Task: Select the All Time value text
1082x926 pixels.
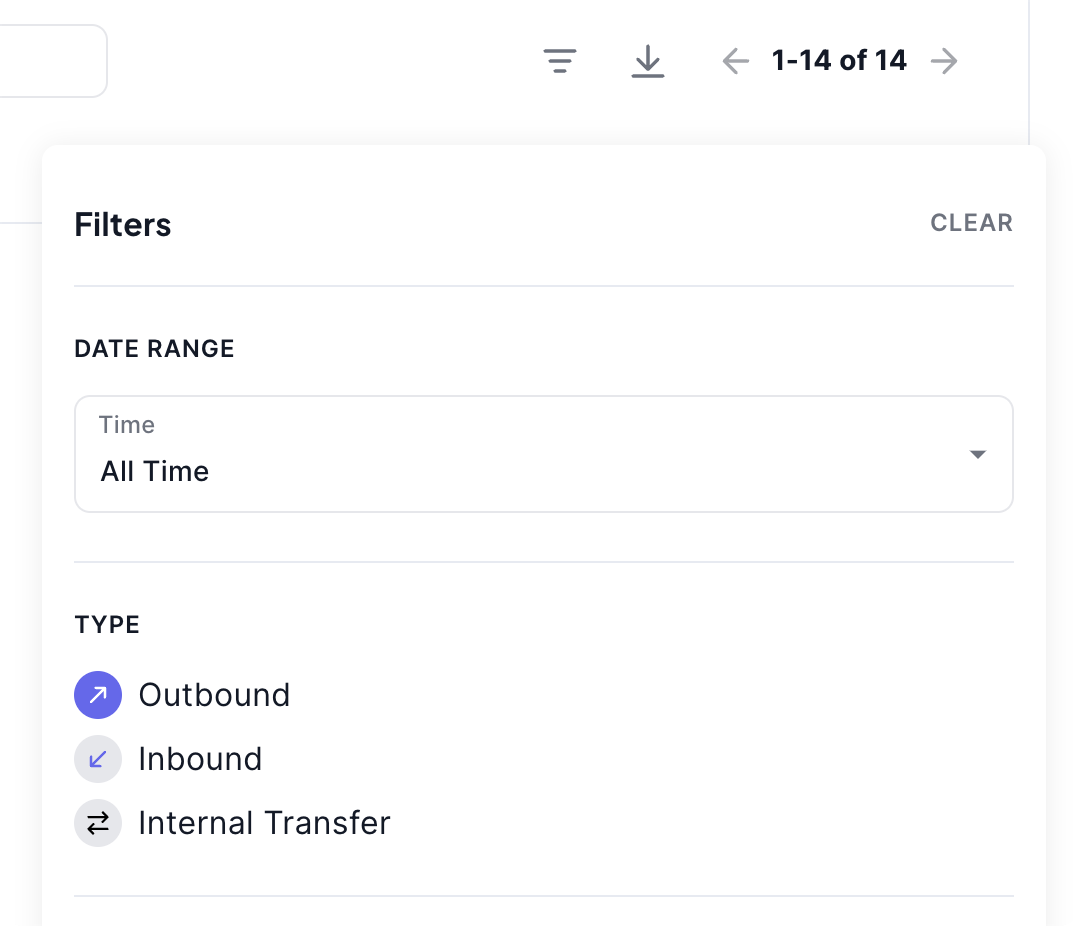Action: coord(155,472)
